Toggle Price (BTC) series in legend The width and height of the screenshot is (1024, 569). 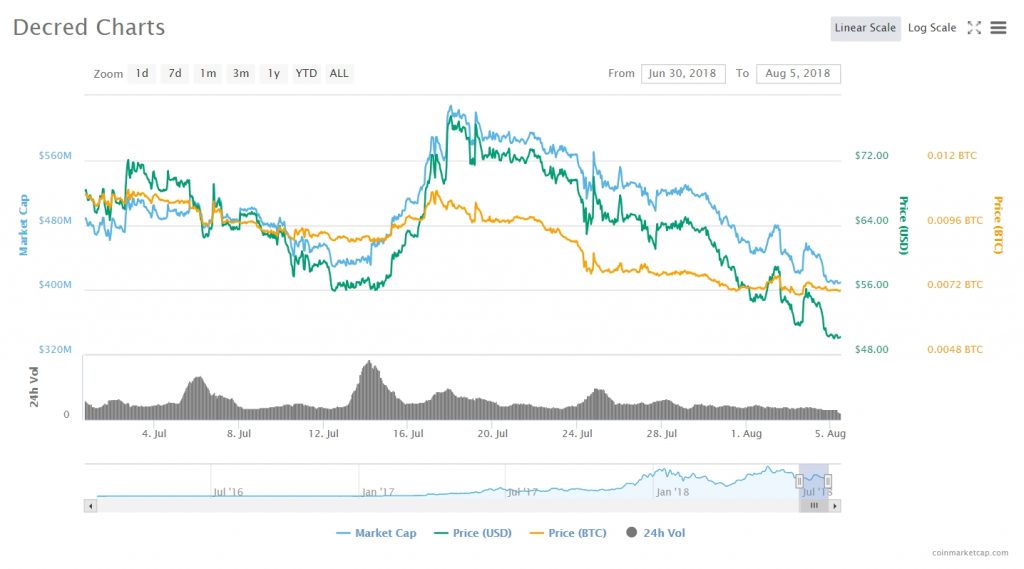pyautogui.click(x=568, y=533)
